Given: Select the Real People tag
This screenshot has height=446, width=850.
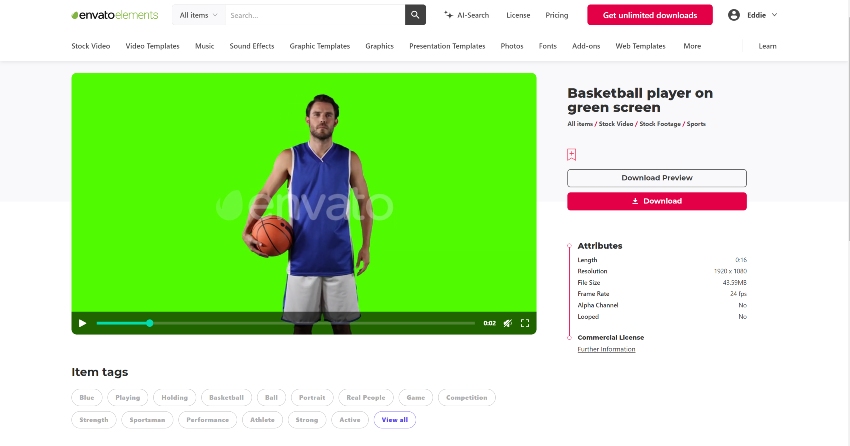Looking at the screenshot, I should tap(366, 397).
